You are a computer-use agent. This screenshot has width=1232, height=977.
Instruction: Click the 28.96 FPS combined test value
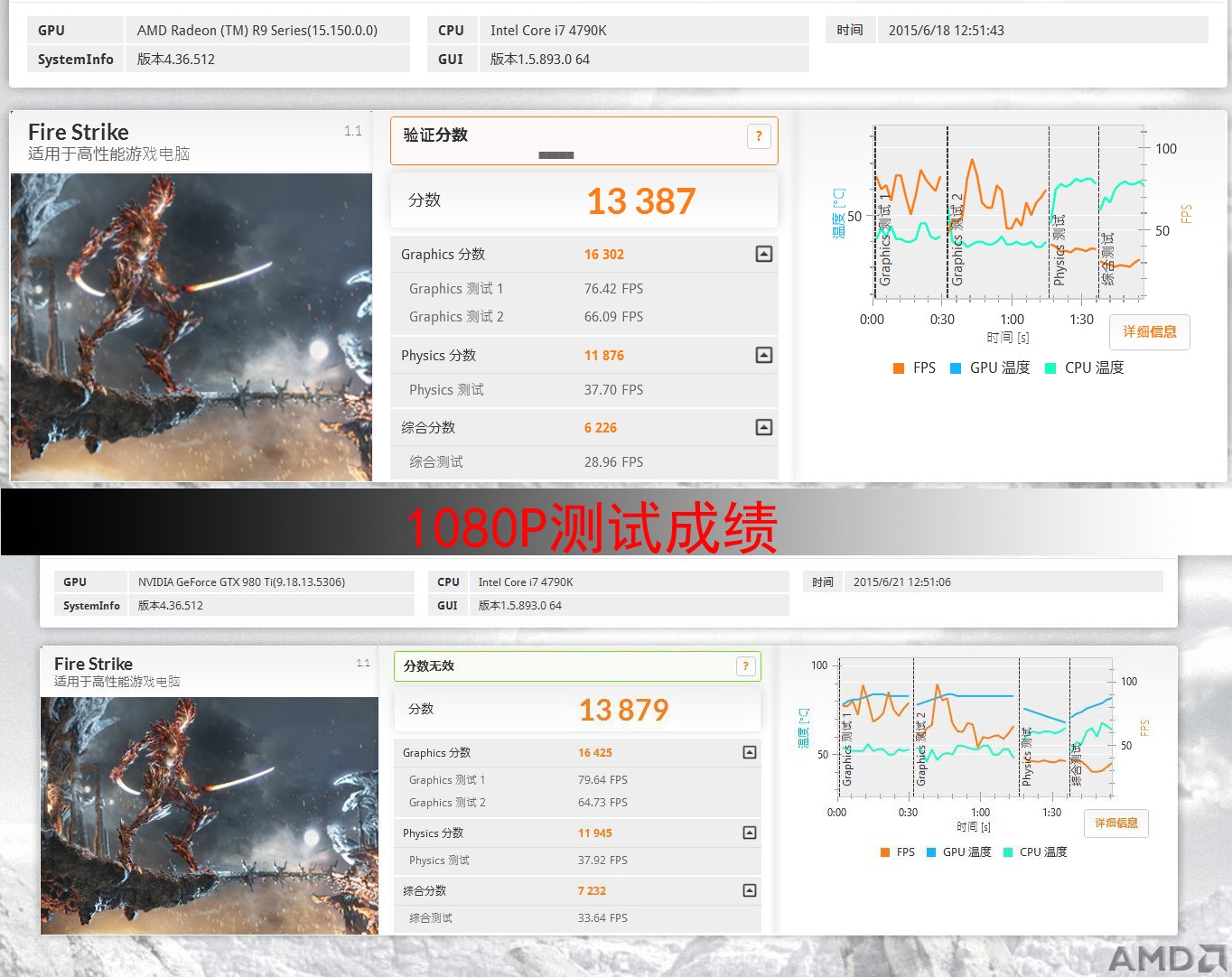pos(614,461)
